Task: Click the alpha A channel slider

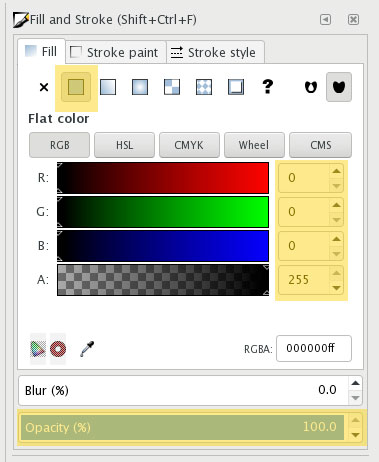Action: click(x=163, y=280)
